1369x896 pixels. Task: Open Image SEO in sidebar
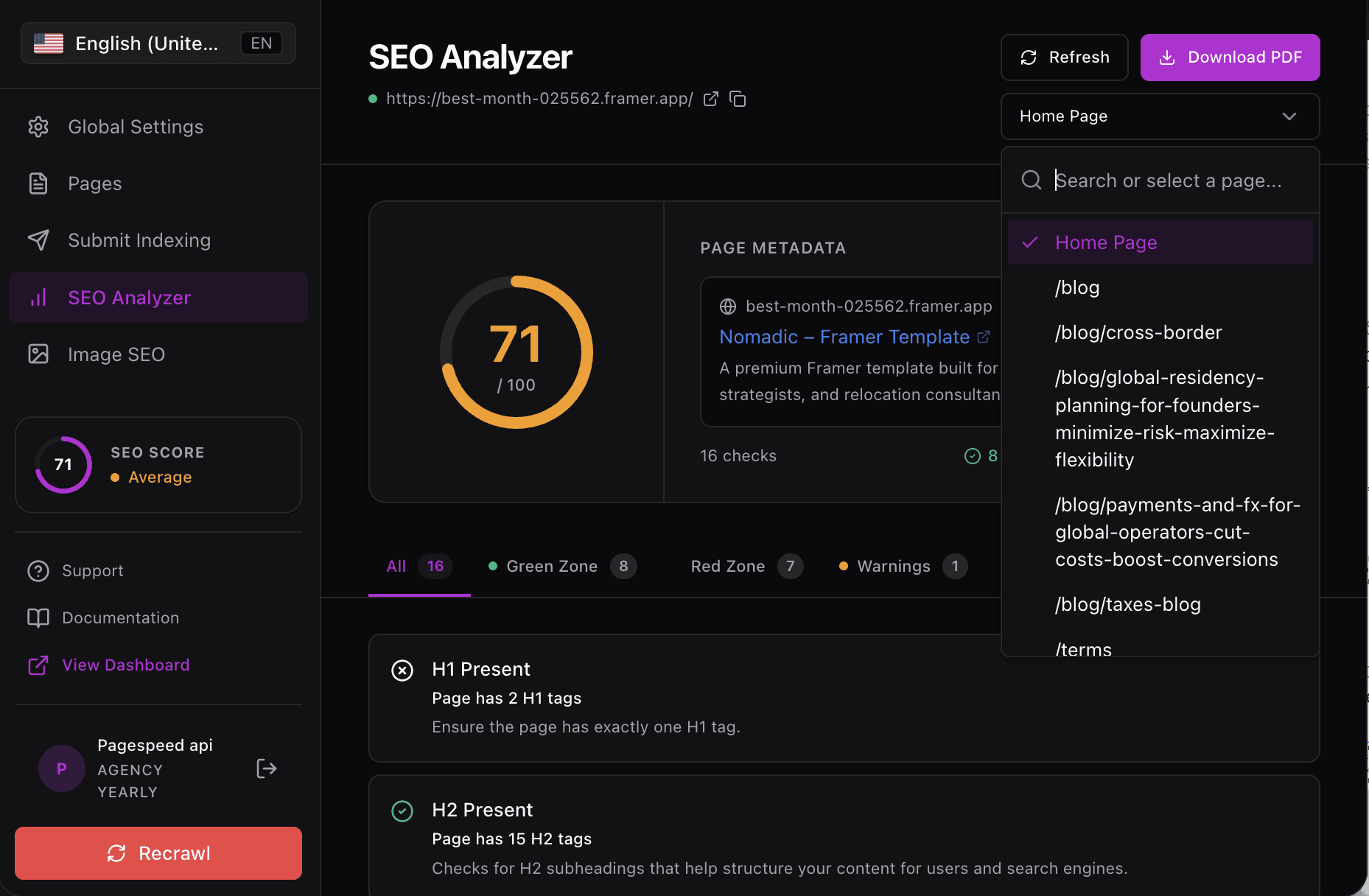(x=158, y=354)
